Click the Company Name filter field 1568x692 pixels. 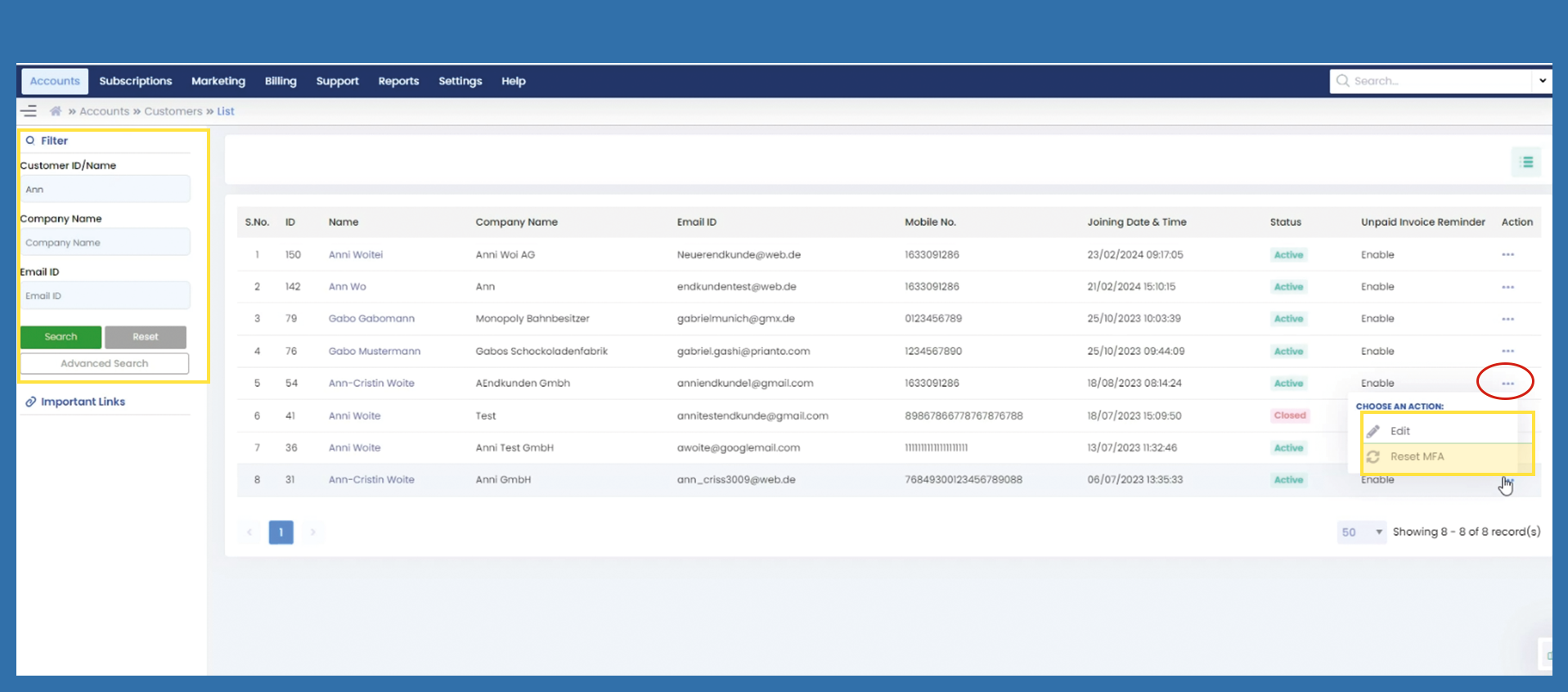pyautogui.click(x=105, y=243)
